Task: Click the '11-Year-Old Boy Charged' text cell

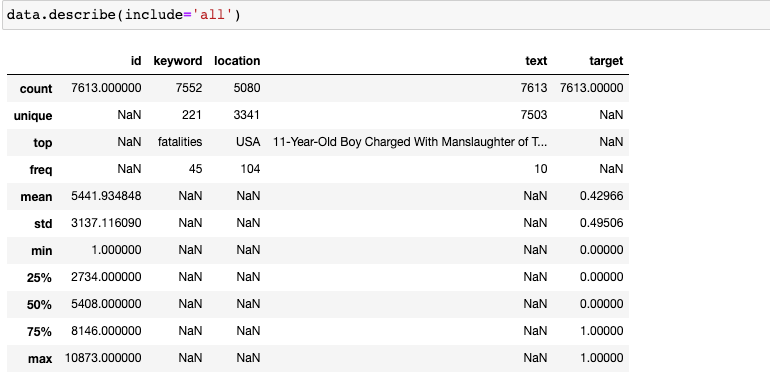Action: click(410, 142)
